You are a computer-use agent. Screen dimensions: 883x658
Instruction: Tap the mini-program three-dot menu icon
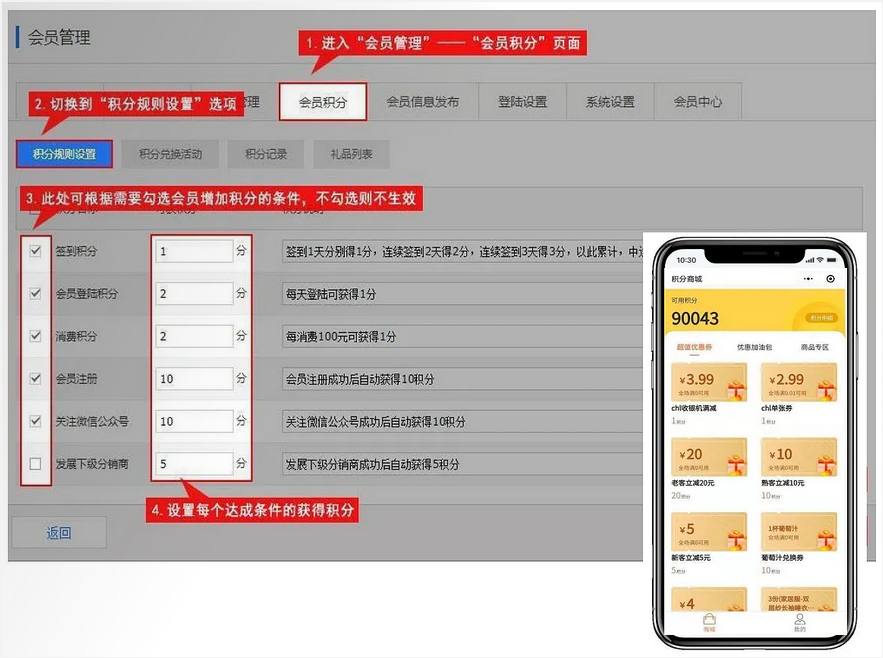(806, 279)
